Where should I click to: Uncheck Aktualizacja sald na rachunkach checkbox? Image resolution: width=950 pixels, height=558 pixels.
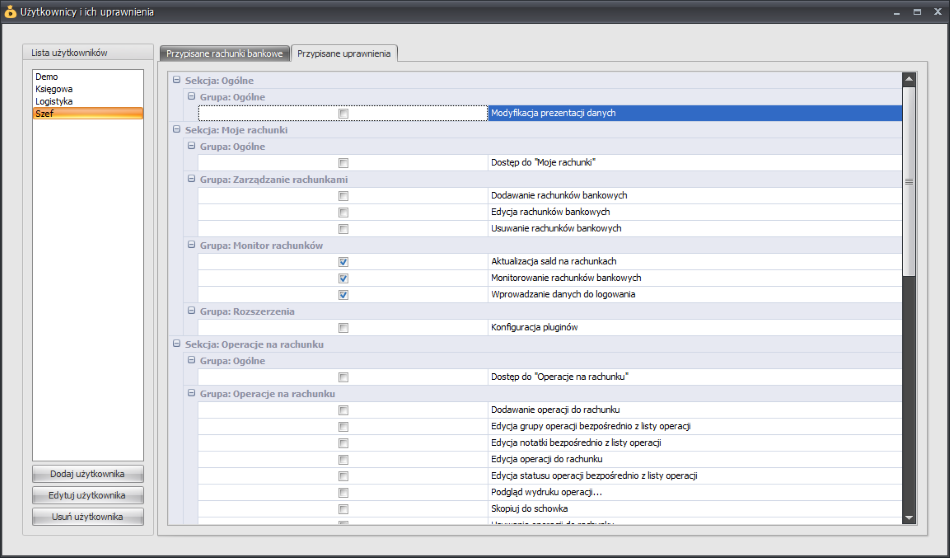pos(344,262)
